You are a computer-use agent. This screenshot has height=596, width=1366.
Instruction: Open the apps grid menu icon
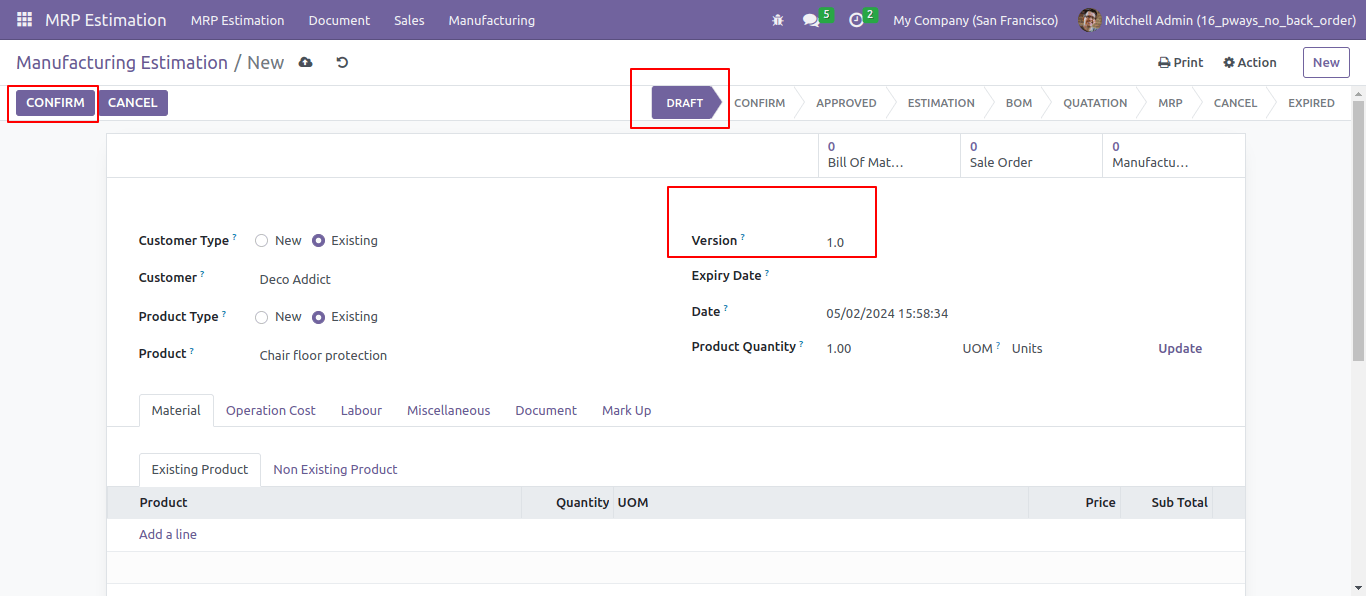[x=24, y=20]
